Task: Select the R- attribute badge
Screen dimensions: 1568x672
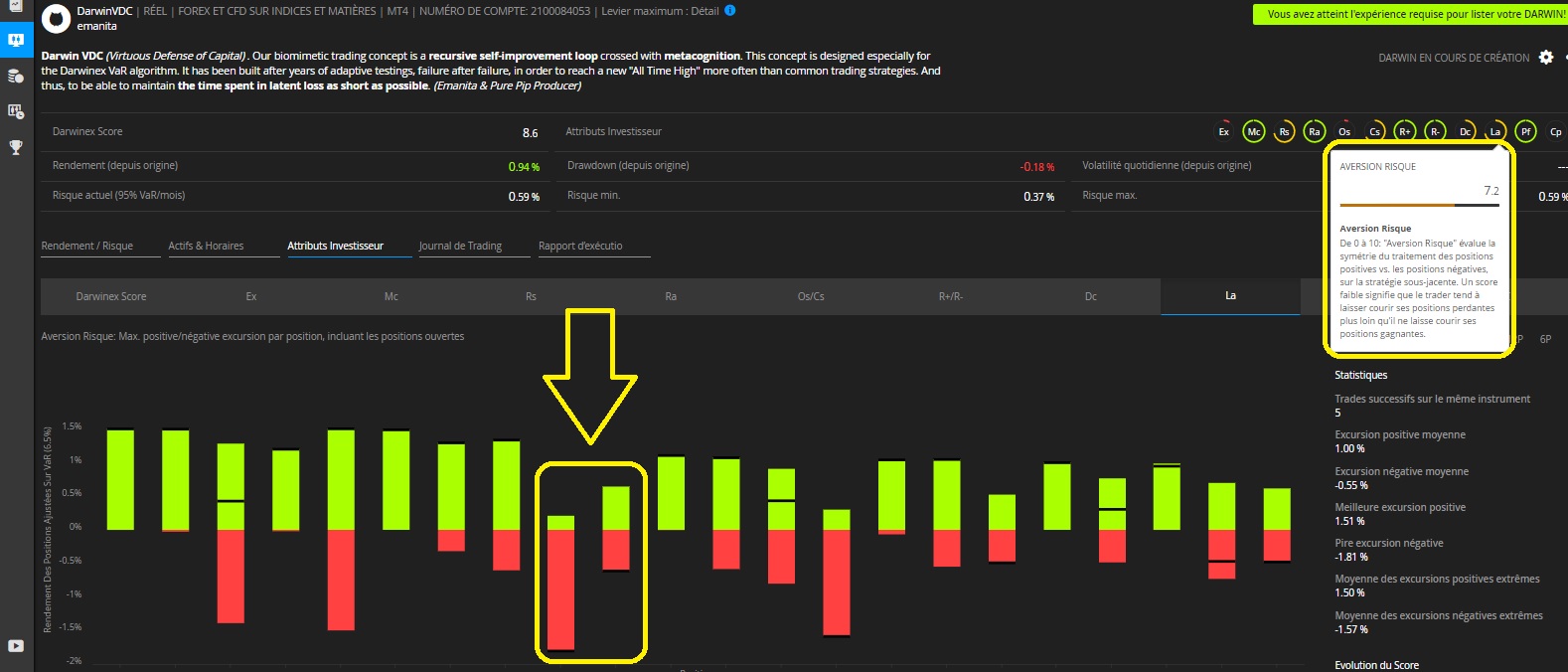Action: pos(1435,131)
